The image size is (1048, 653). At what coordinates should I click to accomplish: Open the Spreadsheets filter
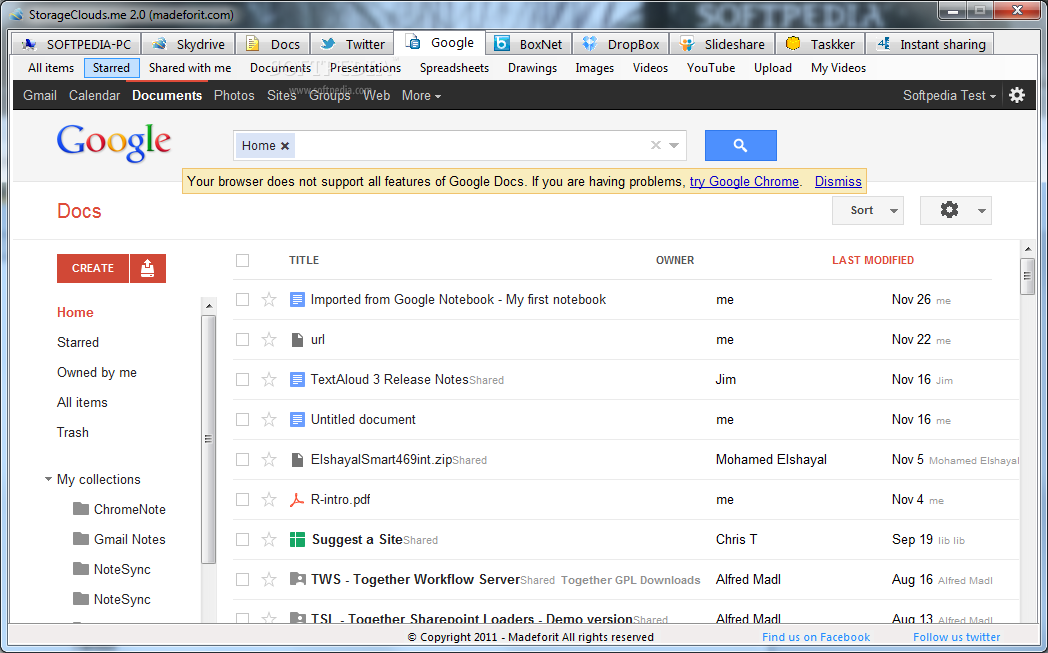(x=454, y=68)
